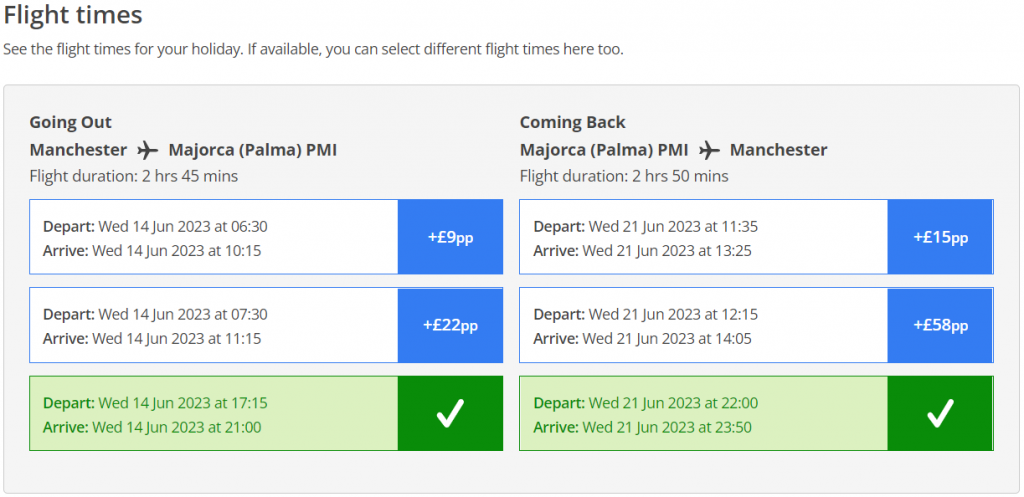Click the white checkmark on 17:15 outbound flight
Image resolution: width=1024 pixels, height=497 pixels.
450,413
